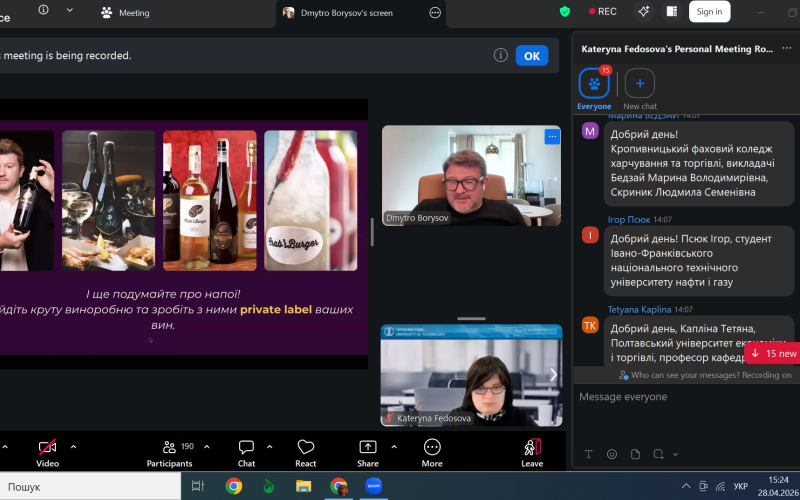Click the Message everyone input field
This screenshot has width=800, height=500.
(680, 397)
